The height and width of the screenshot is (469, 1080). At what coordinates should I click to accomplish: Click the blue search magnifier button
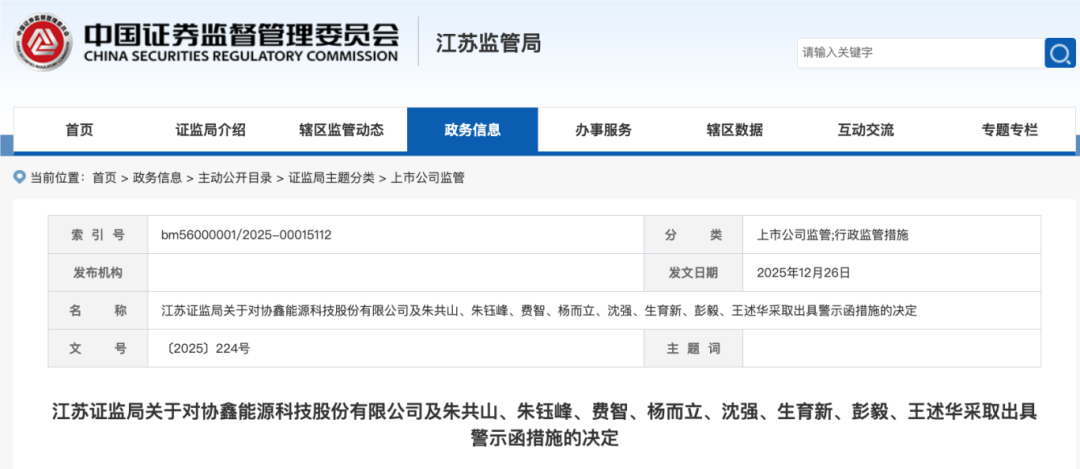(x=1059, y=52)
